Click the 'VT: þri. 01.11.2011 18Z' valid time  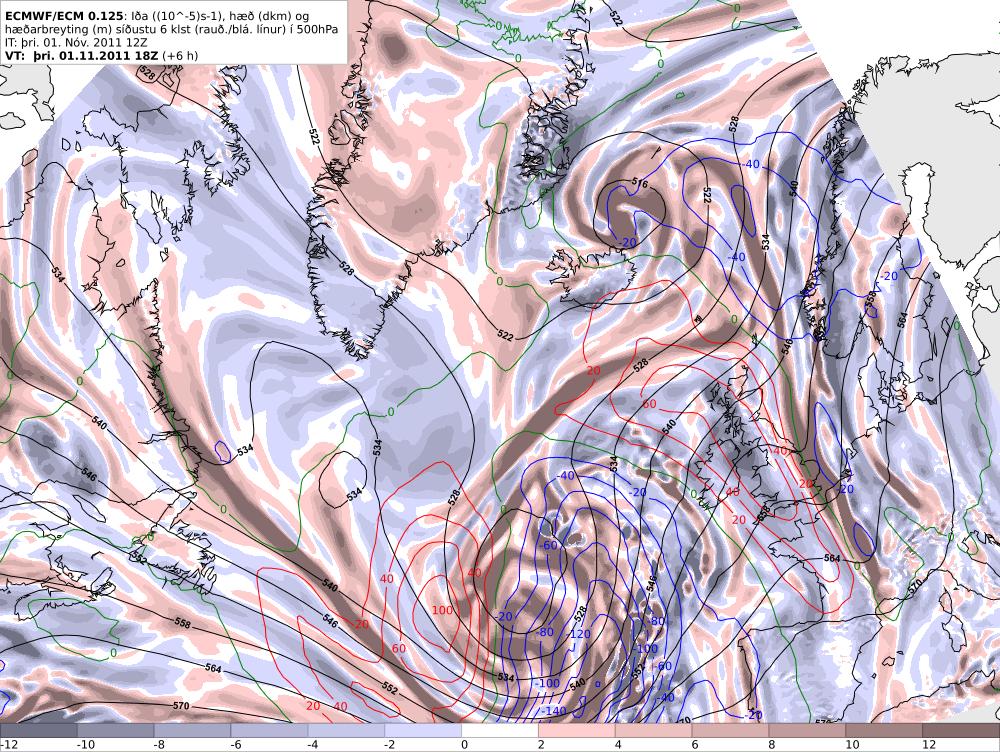(82, 55)
